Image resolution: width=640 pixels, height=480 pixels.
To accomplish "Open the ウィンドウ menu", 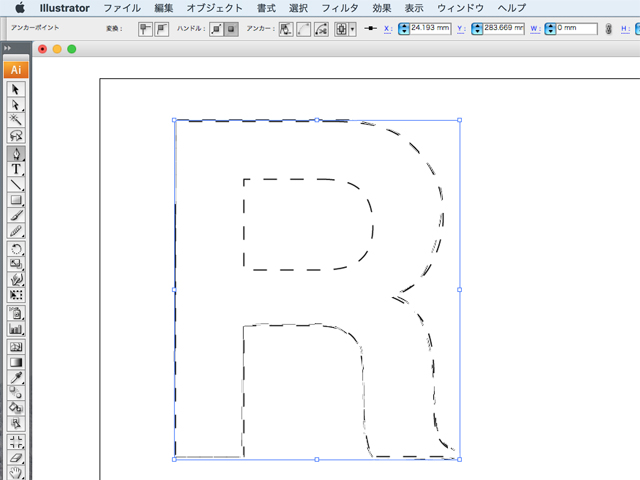I will [x=461, y=8].
